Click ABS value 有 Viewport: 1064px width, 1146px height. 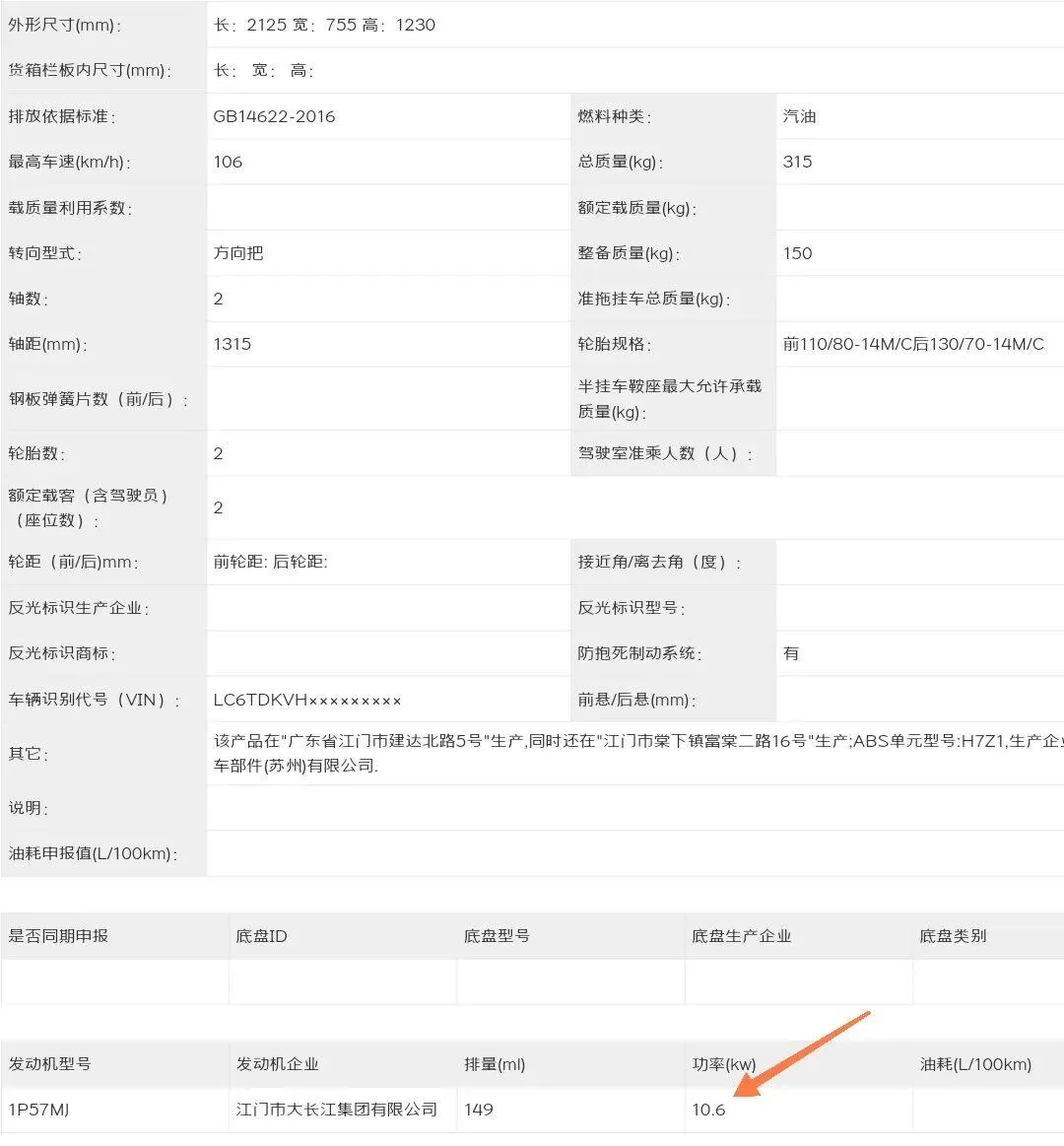click(791, 653)
